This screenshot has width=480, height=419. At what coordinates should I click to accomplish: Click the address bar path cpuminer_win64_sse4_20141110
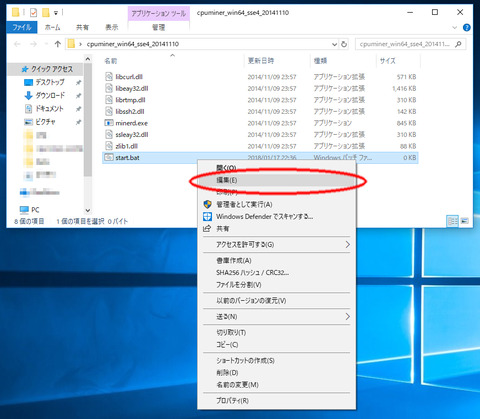coord(133,44)
